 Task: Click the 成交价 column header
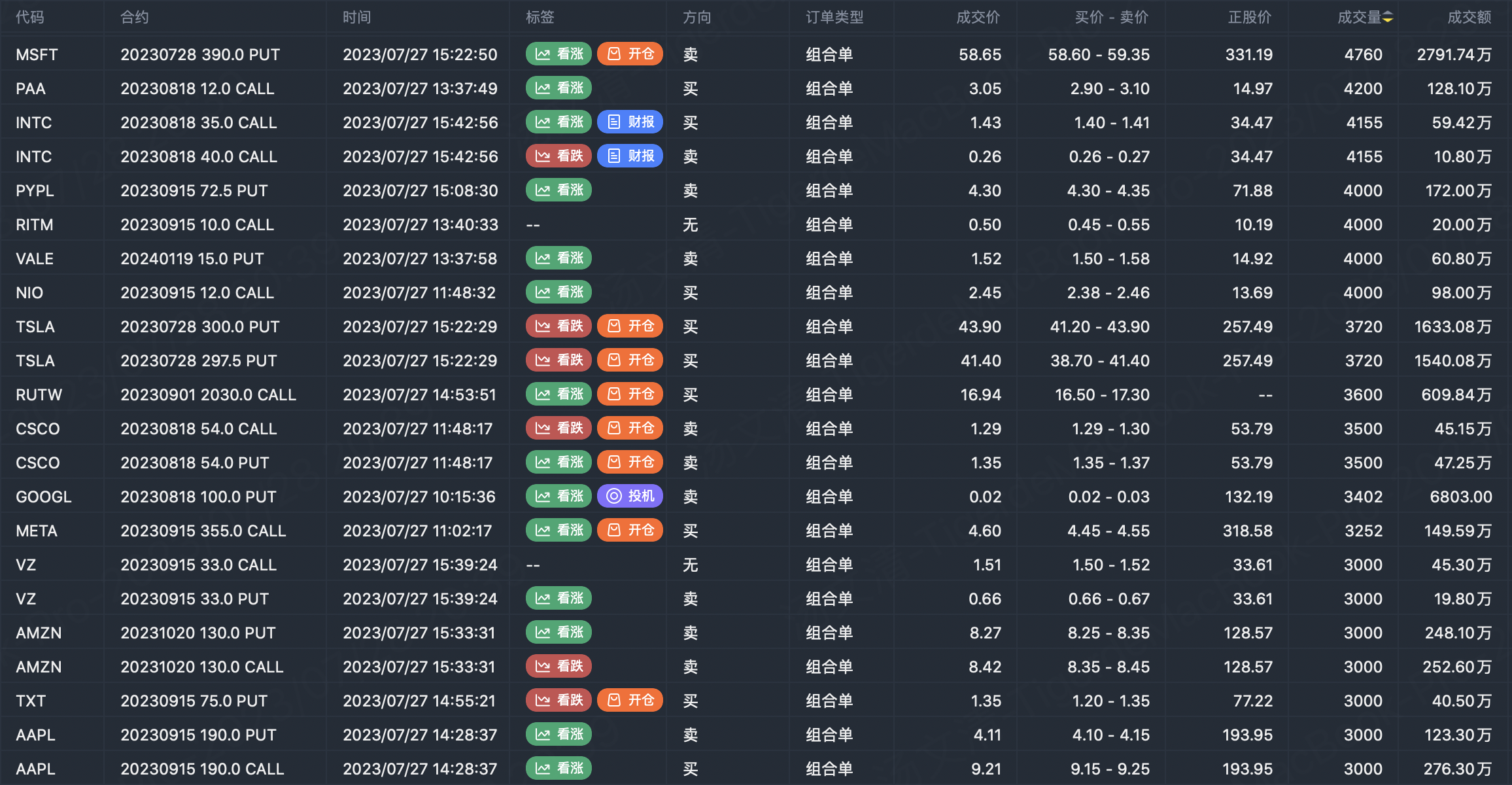coord(978,17)
